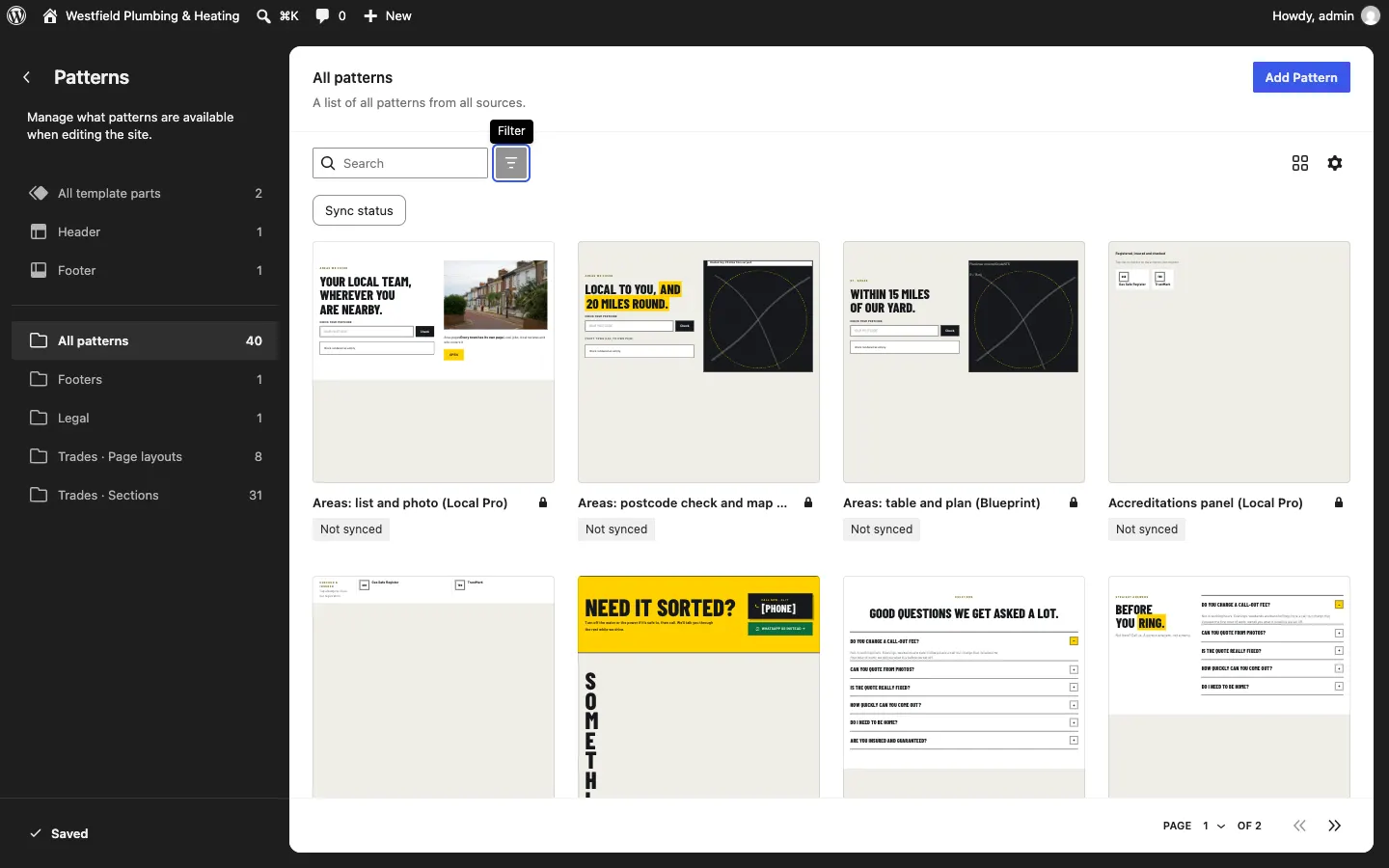
Task: Select Header template part category
Action: (x=145, y=231)
